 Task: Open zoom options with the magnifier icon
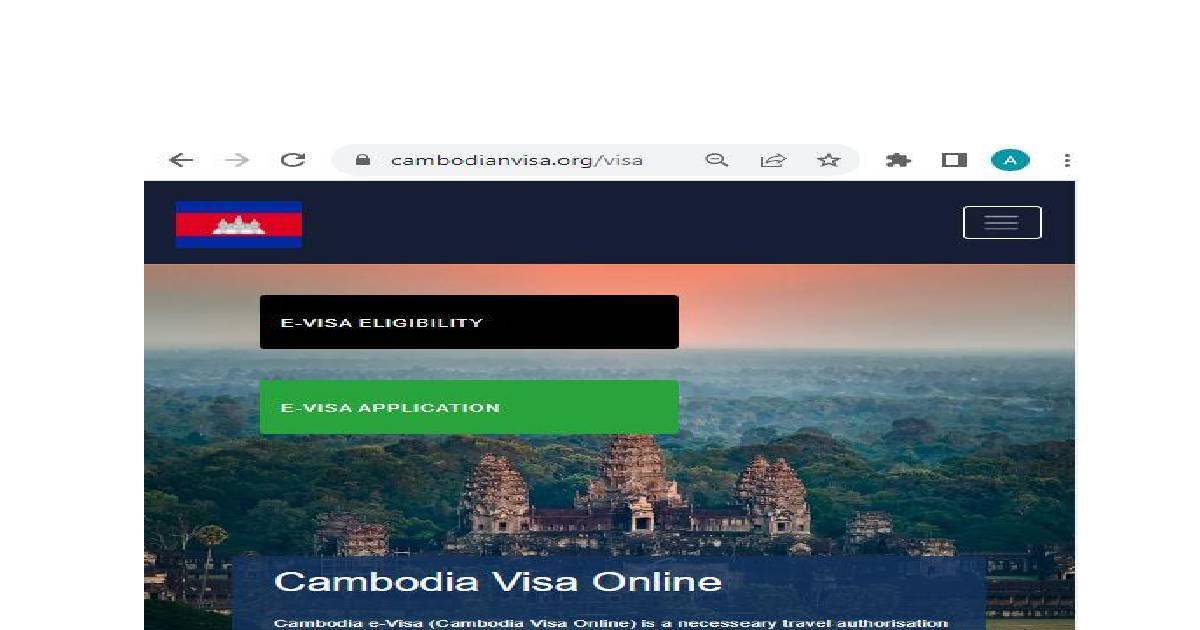click(x=716, y=160)
